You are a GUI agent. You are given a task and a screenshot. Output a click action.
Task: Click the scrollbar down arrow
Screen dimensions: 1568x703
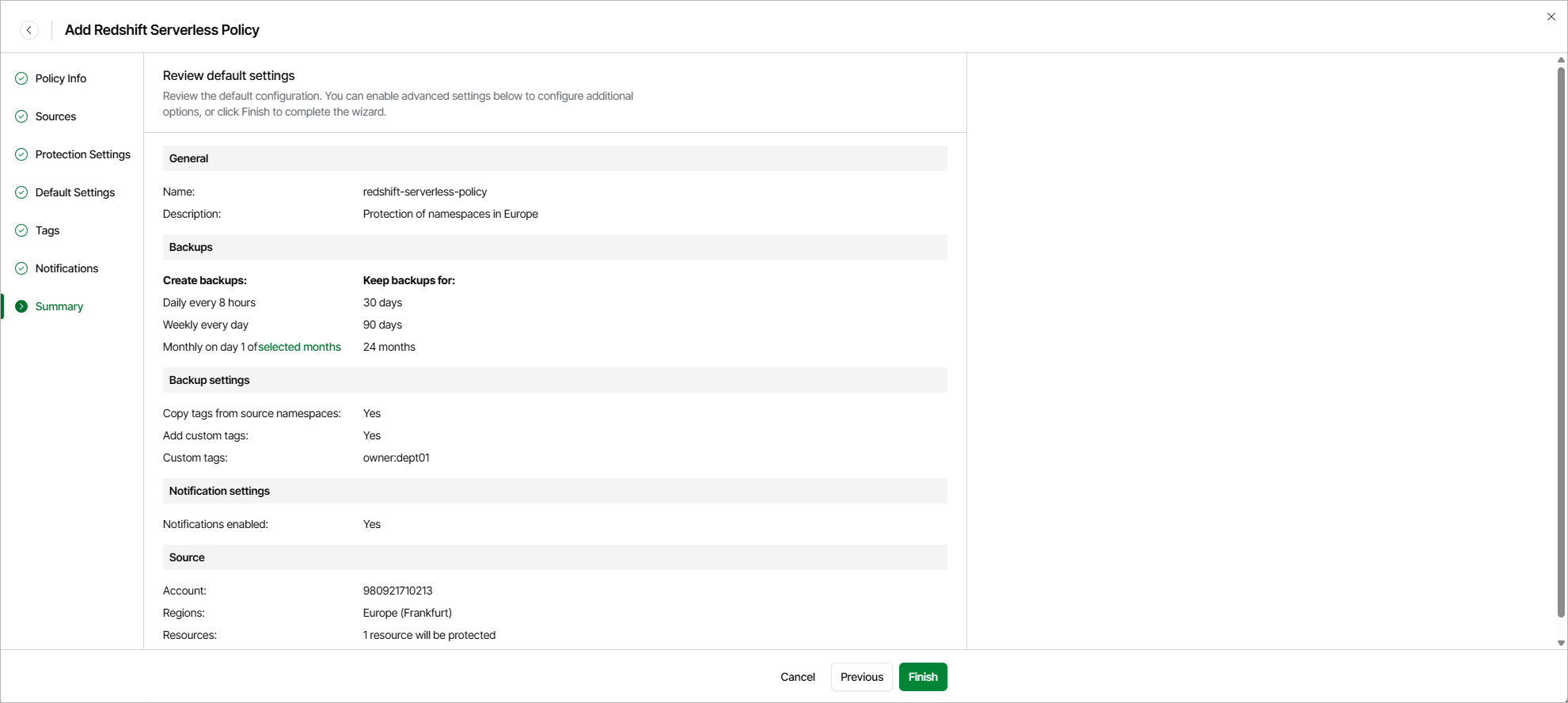click(1561, 643)
